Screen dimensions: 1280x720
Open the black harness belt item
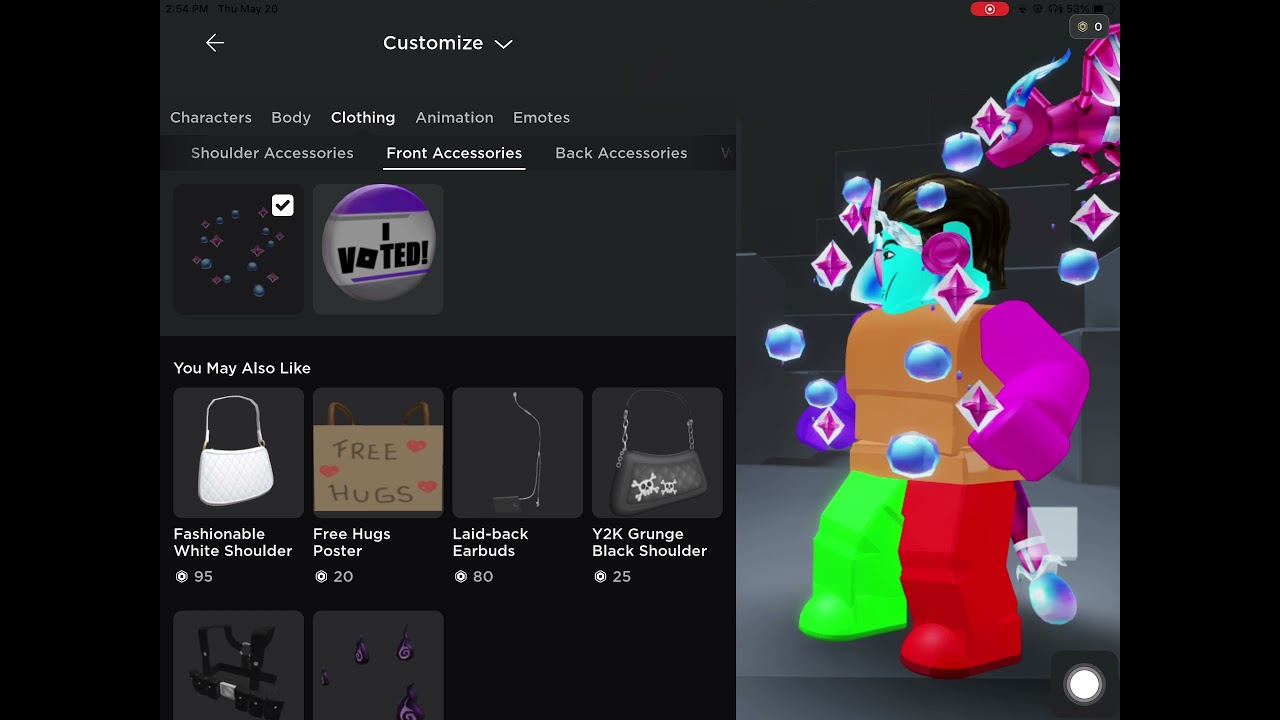click(x=238, y=665)
